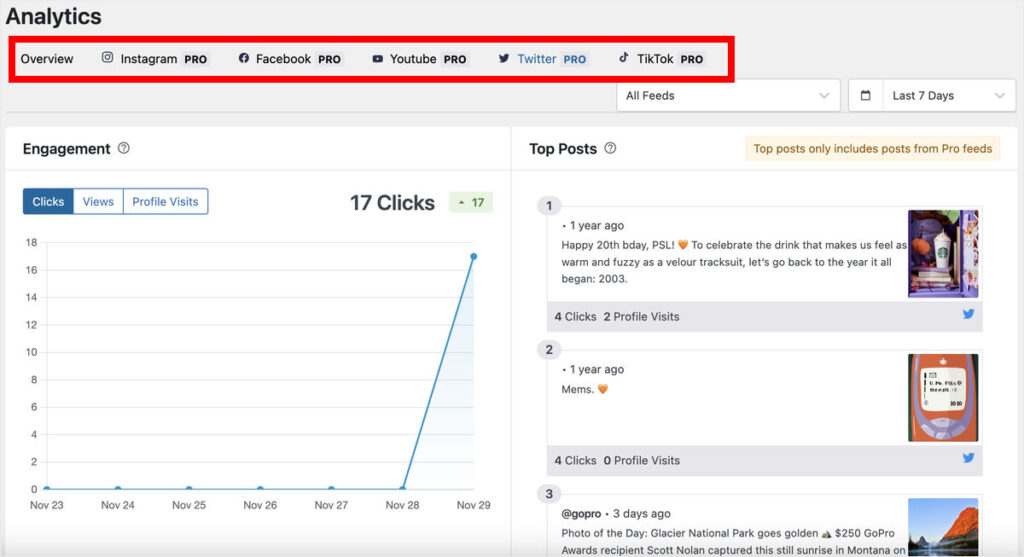Click the TikTok note icon
This screenshot has height=557, width=1024.
pos(624,57)
